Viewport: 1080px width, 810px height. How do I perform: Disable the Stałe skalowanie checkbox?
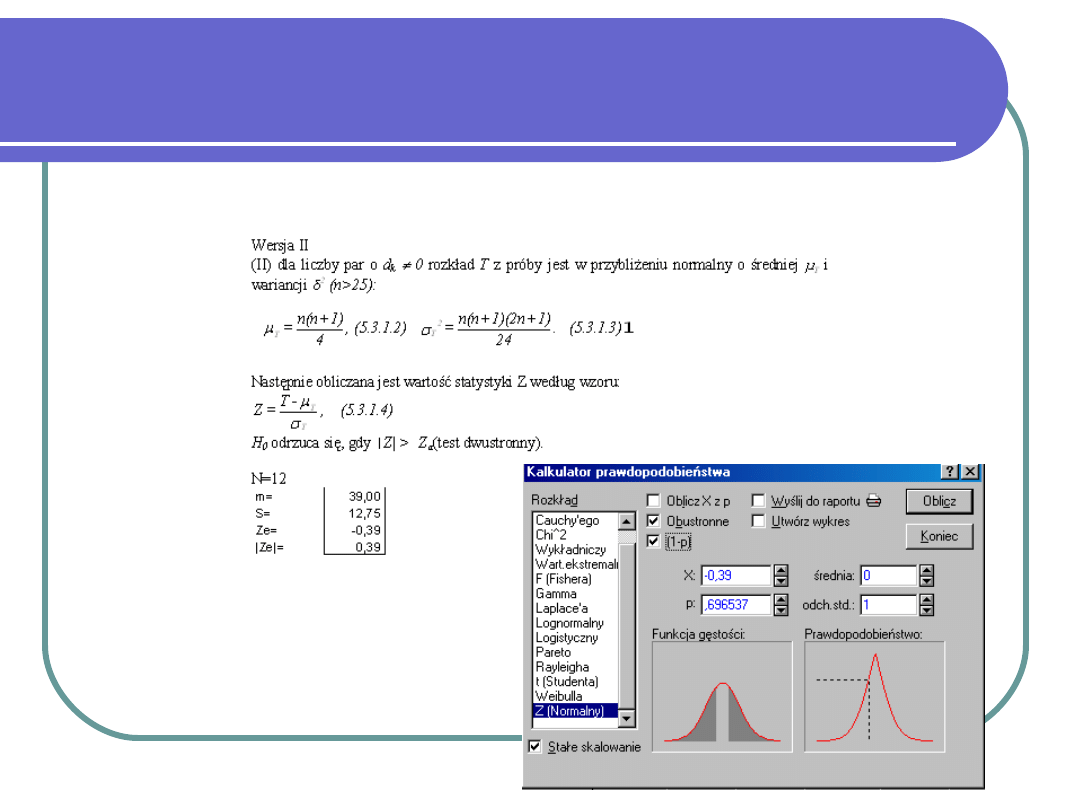535,746
